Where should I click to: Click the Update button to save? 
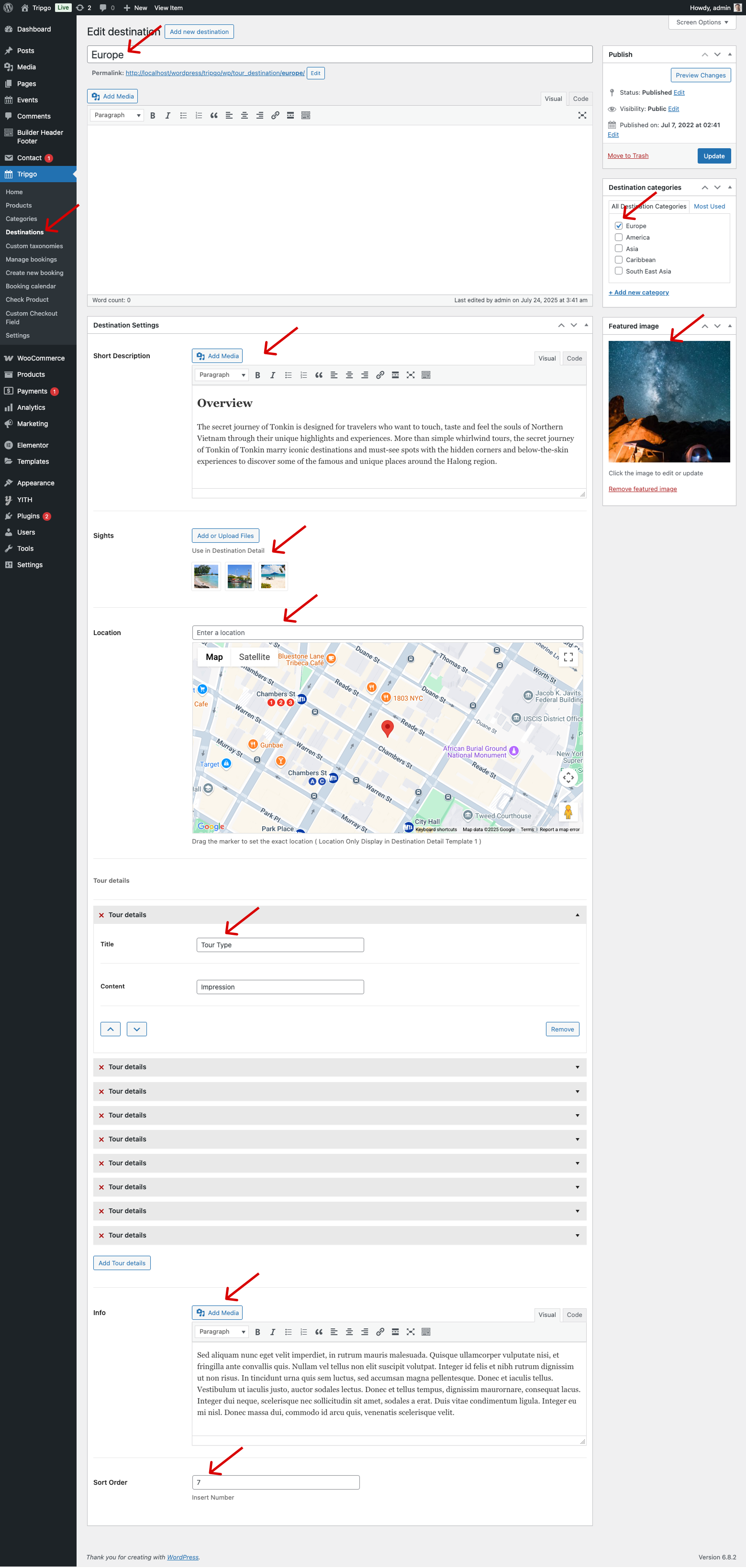coord(714,156)
